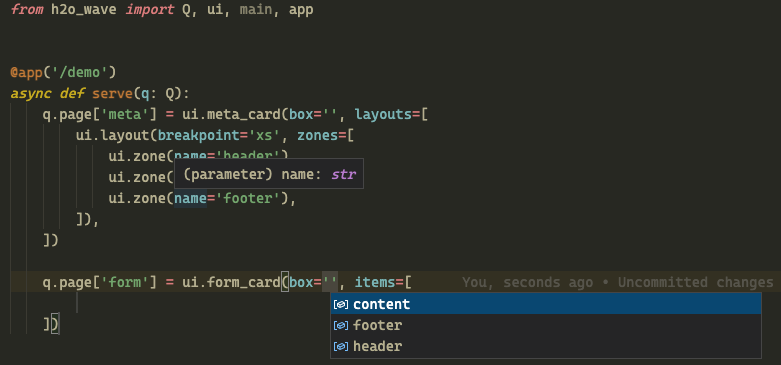Place cursor inside empty box string of form_card
781x365 pixels.
pyautogui.click(x=330, y=282)
